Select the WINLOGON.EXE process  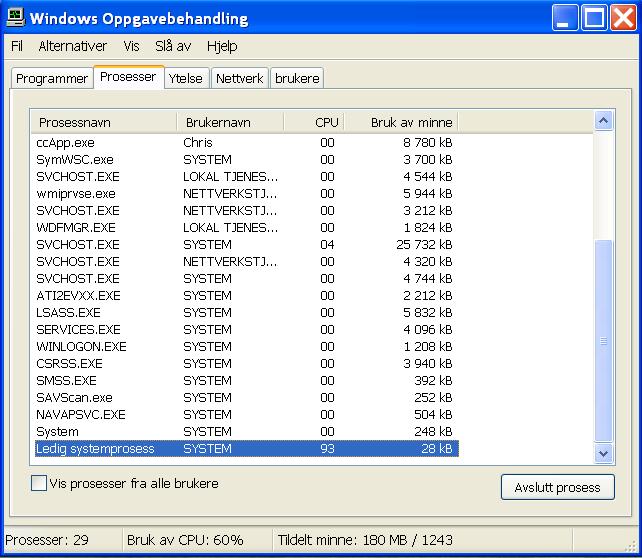(x=247, y=346)
